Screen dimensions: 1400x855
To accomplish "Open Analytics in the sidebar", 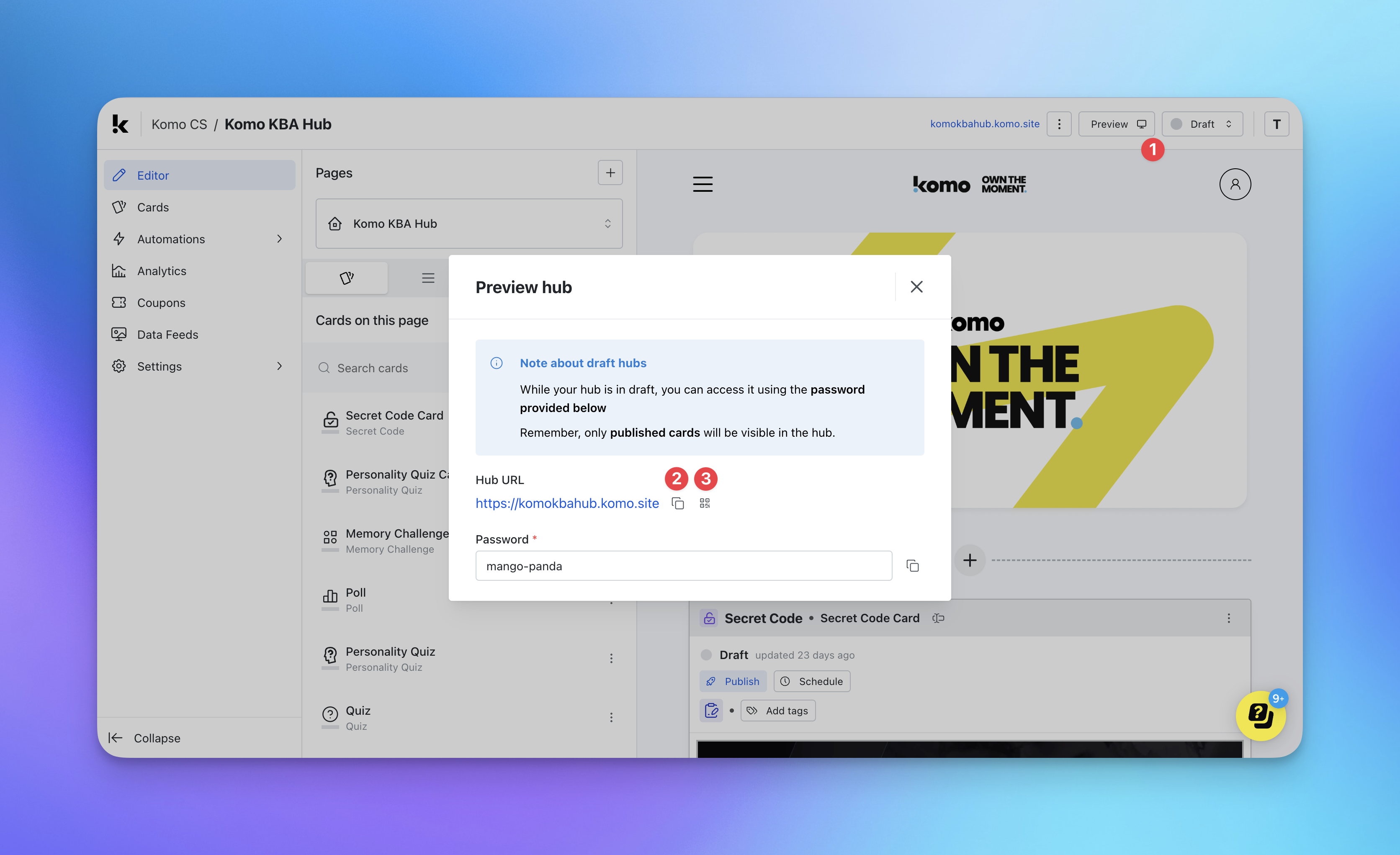I will point(161,271).
